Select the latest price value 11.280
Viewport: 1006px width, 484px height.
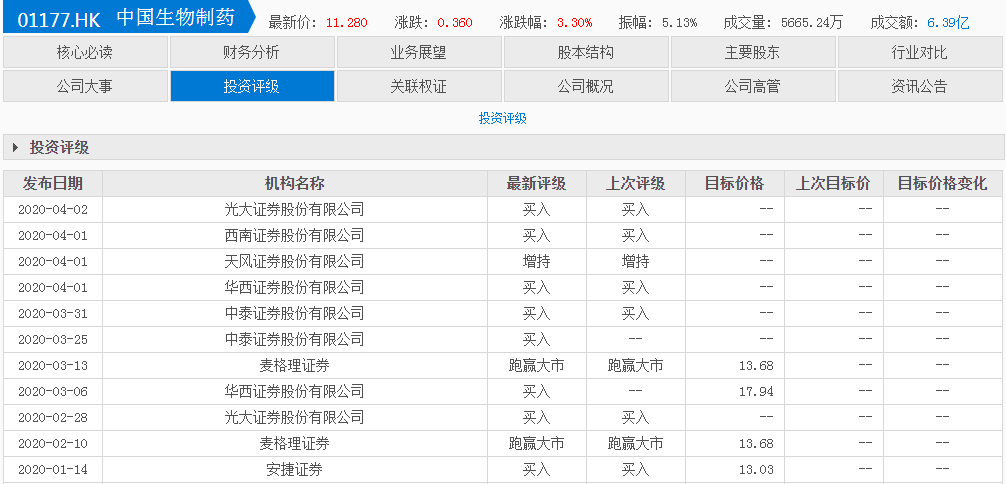346,23
